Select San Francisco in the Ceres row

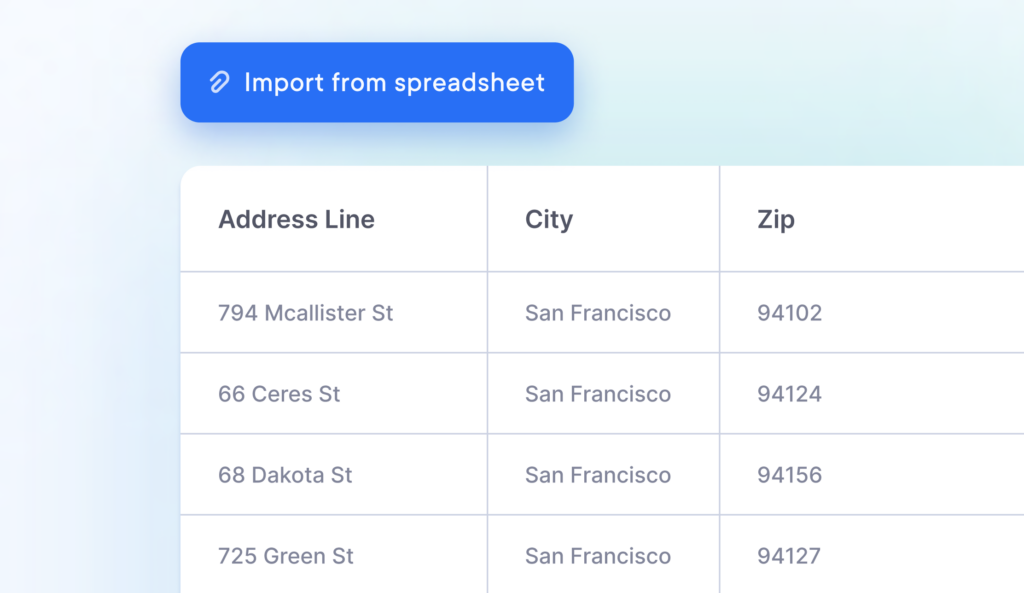(x=598, y=394)
